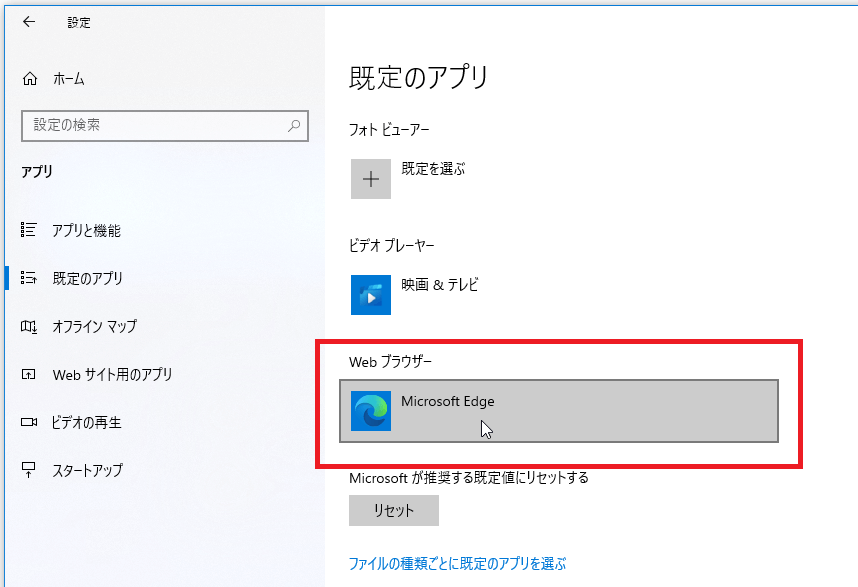Open Web browser chooser via Microsoft Edge text
This screenshot has width=858, height=587.
pos(448,401)
